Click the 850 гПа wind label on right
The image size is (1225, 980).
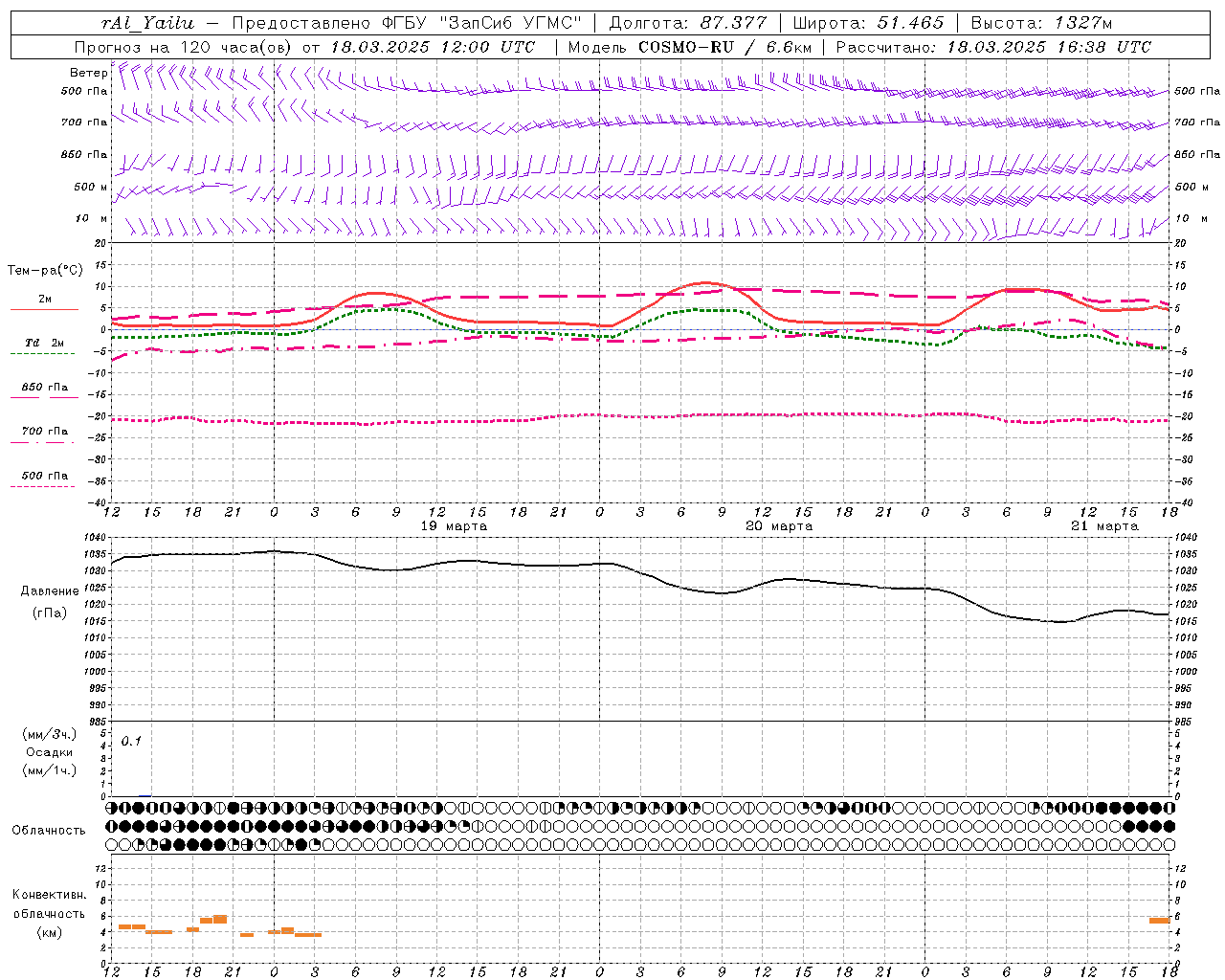pyautogui.click(x=1197, y=155)
